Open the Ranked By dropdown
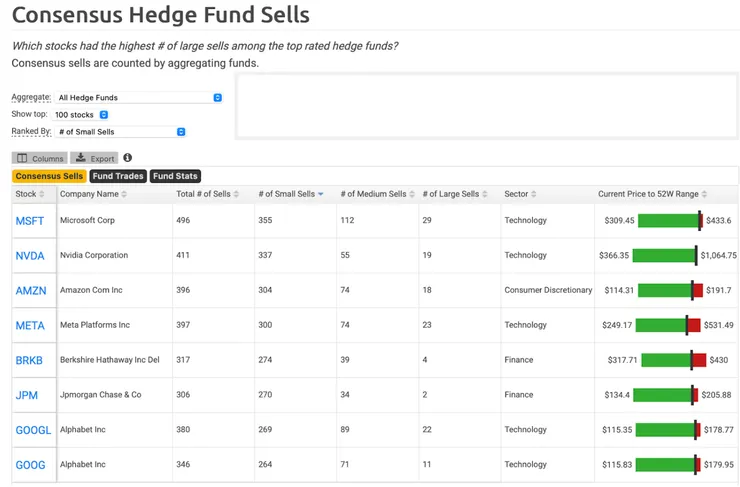740x487 pixels. tap(121, 132)
